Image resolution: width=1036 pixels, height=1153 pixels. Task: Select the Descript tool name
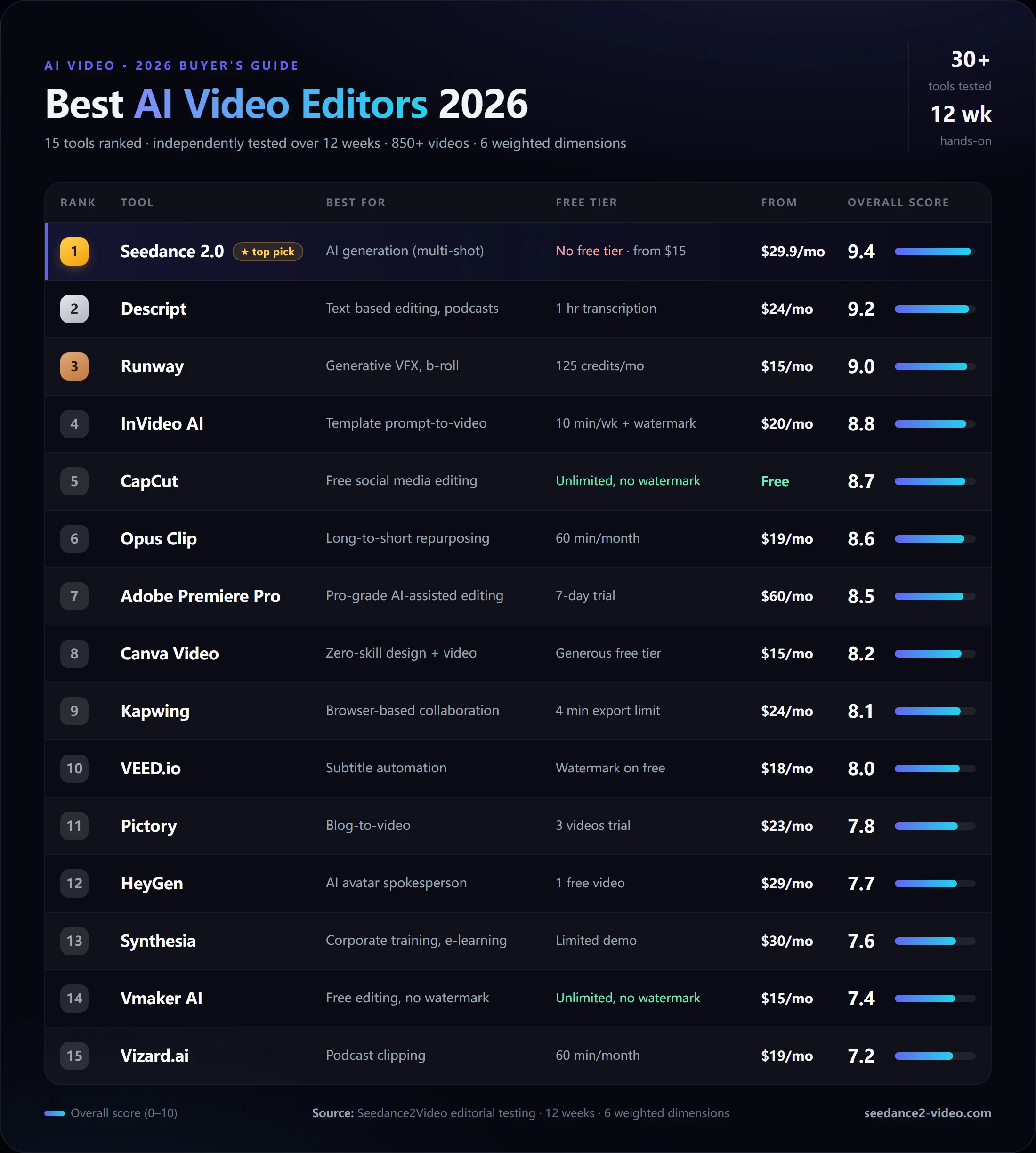[x=154, y=309]
